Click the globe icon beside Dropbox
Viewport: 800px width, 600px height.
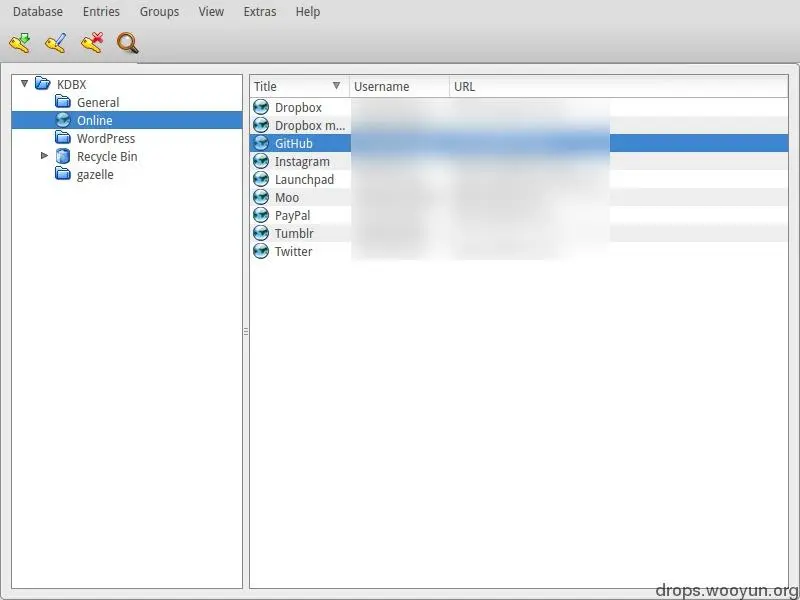[261, 107]
